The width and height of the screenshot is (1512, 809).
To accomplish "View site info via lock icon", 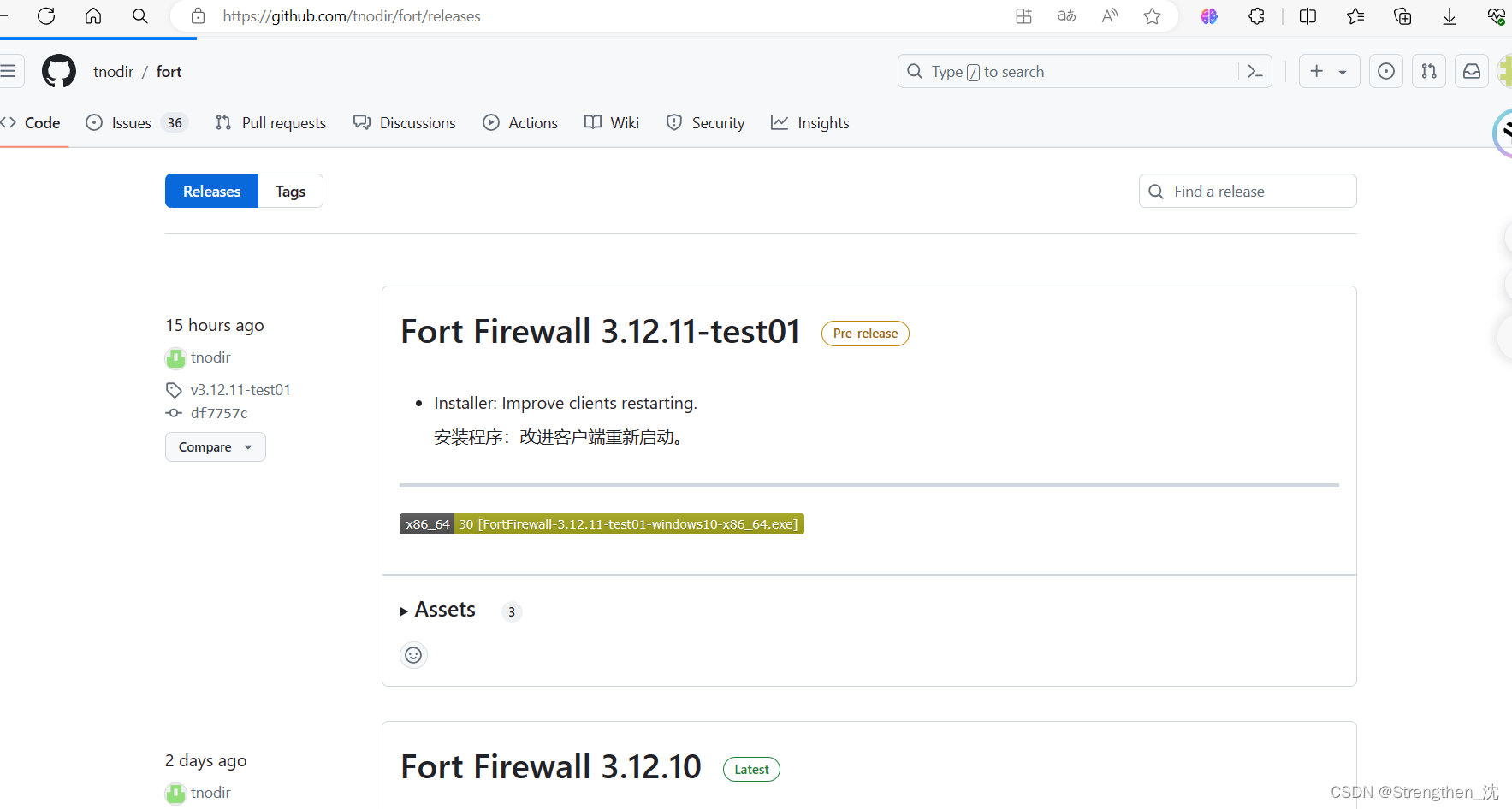I will click(198, 16).
